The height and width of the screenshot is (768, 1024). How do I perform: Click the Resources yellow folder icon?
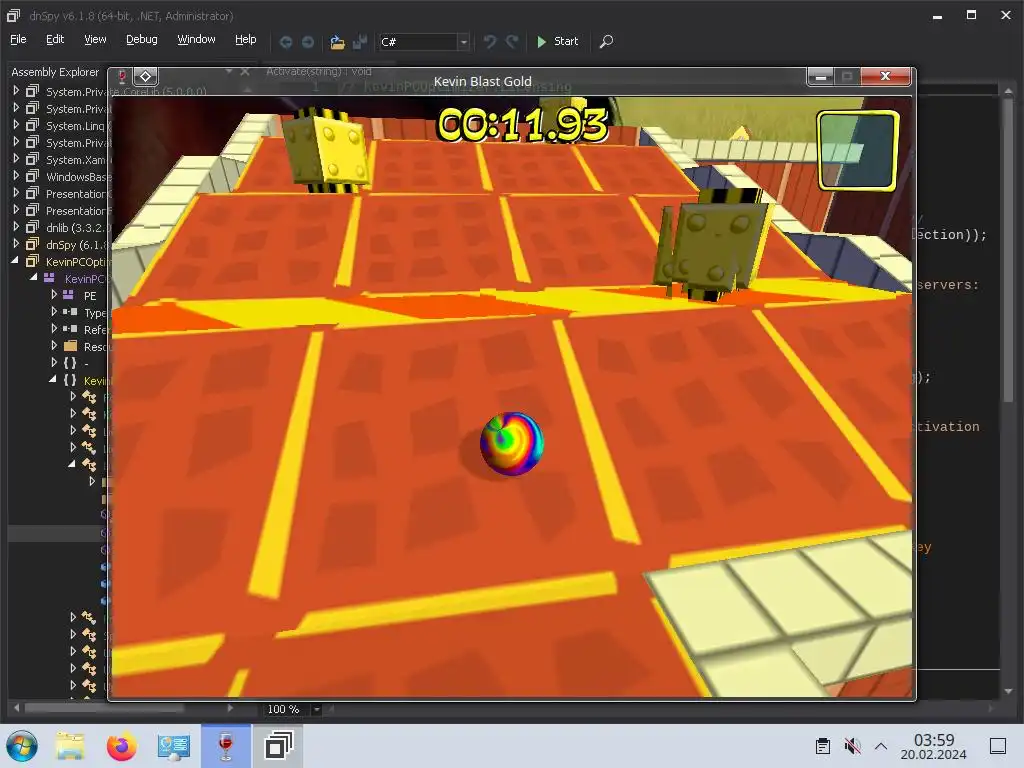click(71, 346)
